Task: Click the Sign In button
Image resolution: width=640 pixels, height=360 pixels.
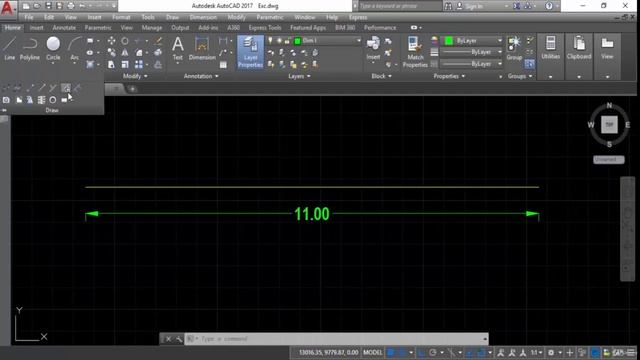Action: (473, 6)
